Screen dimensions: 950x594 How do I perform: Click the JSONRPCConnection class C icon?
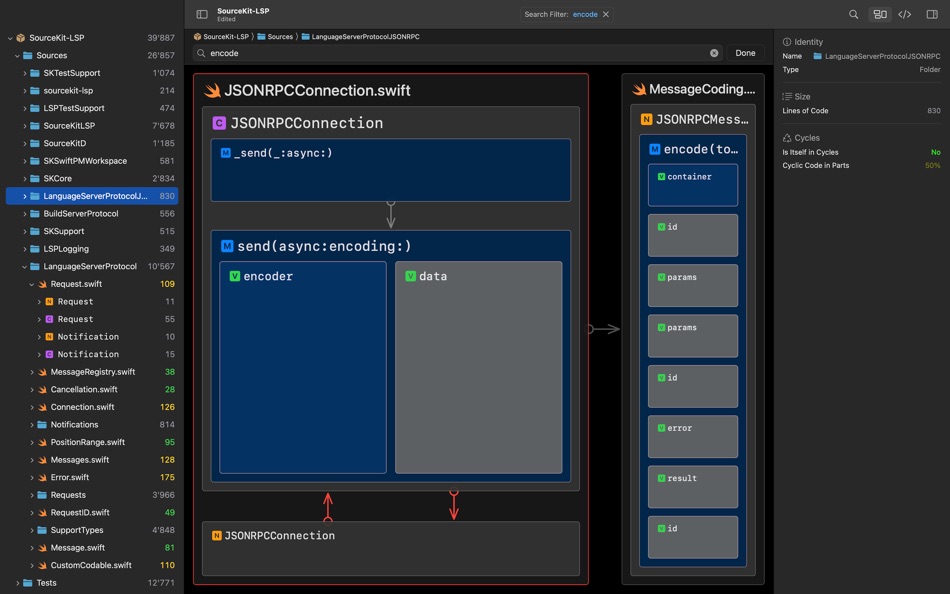click(x=219, y=123)
